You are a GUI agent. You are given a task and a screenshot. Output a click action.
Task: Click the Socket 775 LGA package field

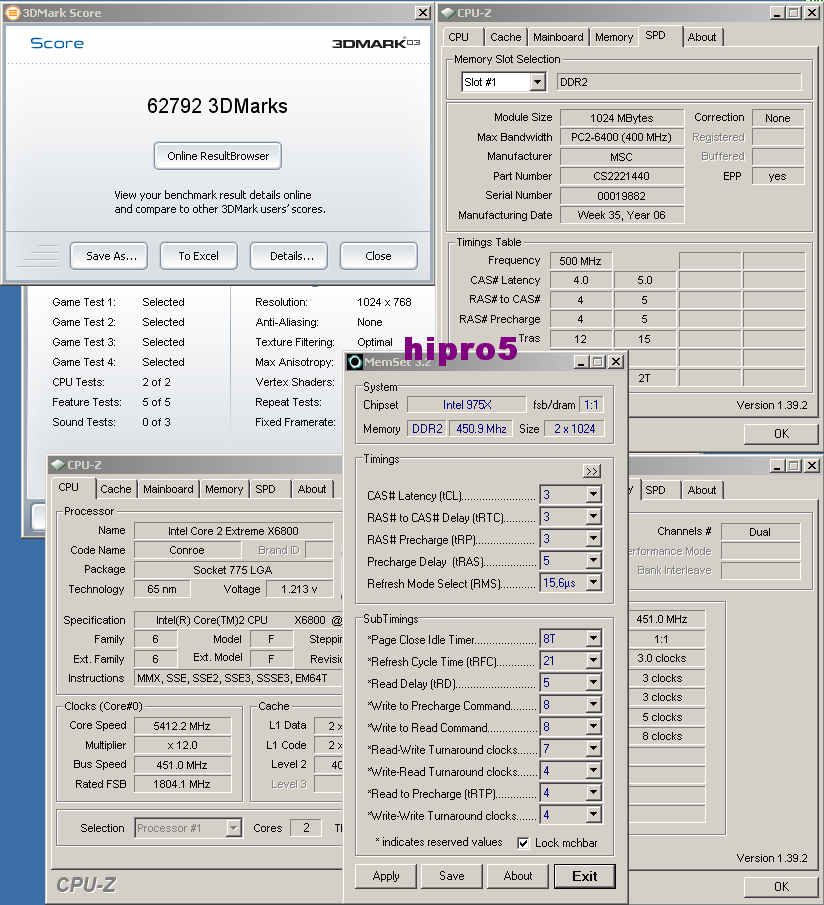[x=234, y=570]
